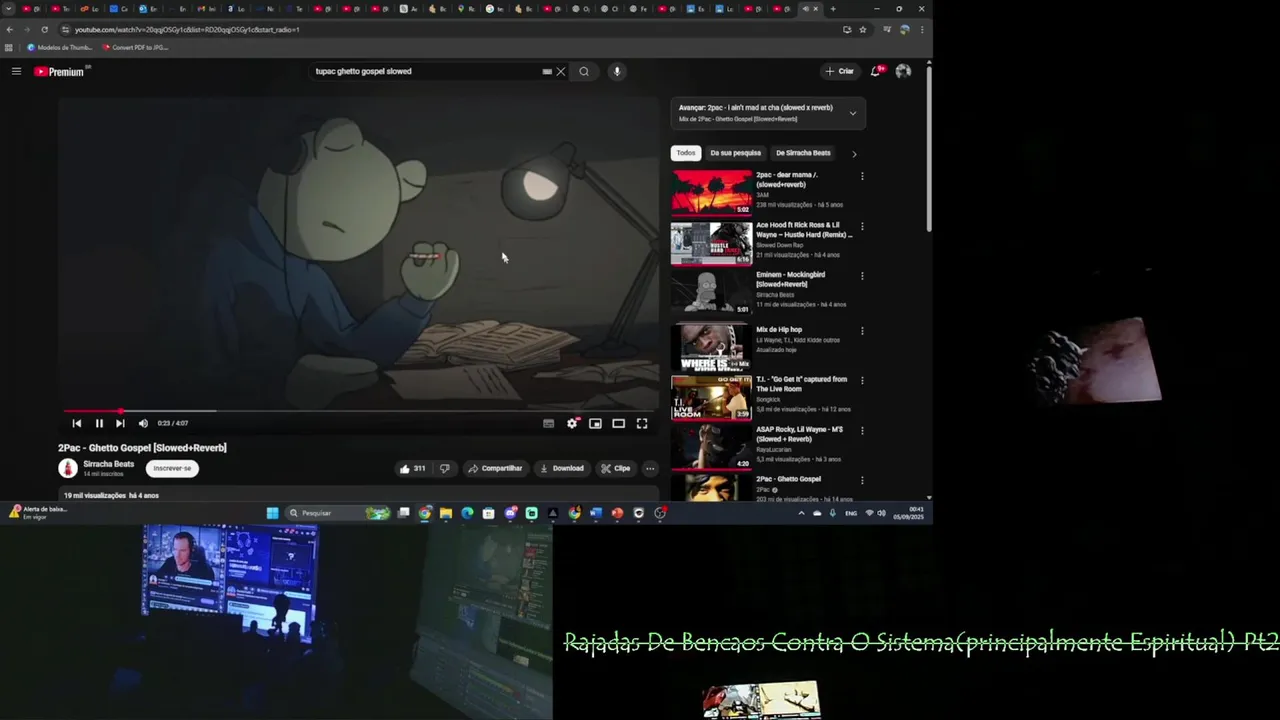Open options for Mix de Hip hop

862,331
